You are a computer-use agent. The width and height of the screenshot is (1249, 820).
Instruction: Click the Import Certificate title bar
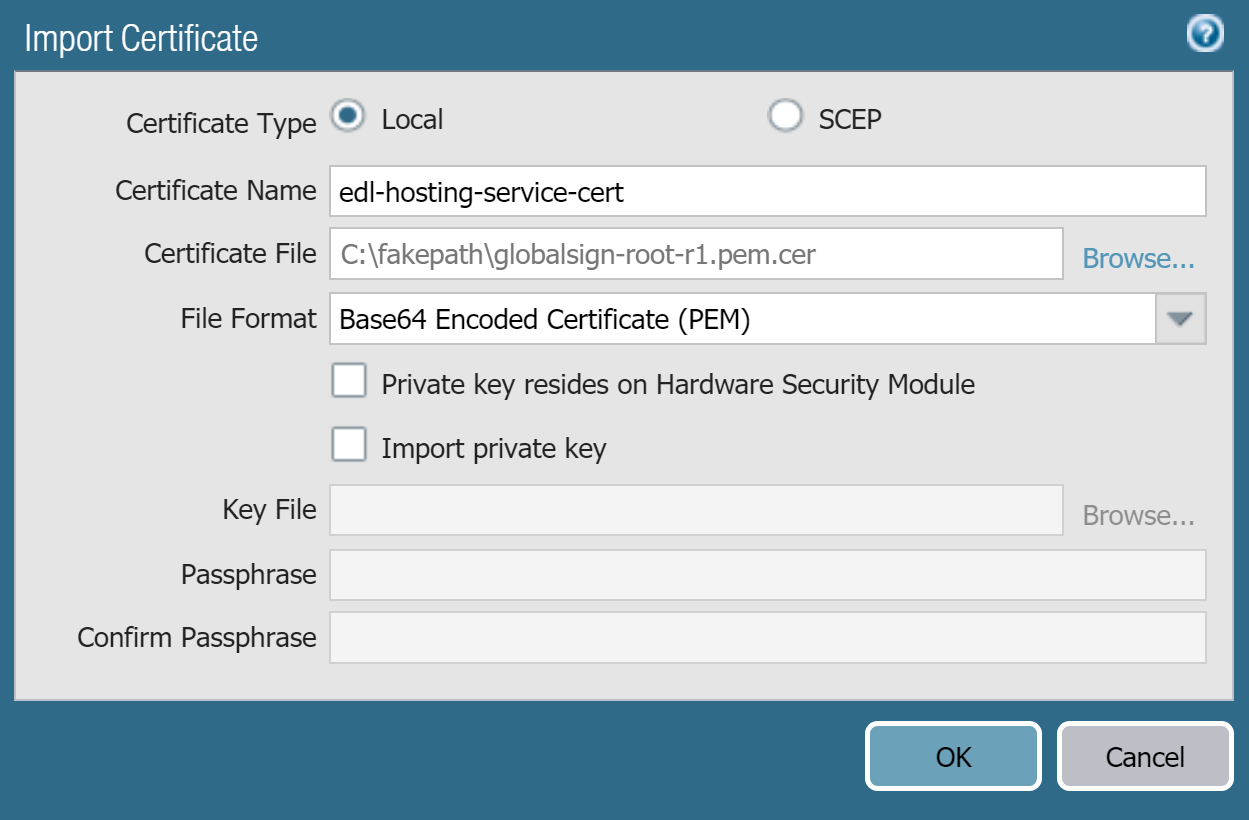(x=600, y=38)
